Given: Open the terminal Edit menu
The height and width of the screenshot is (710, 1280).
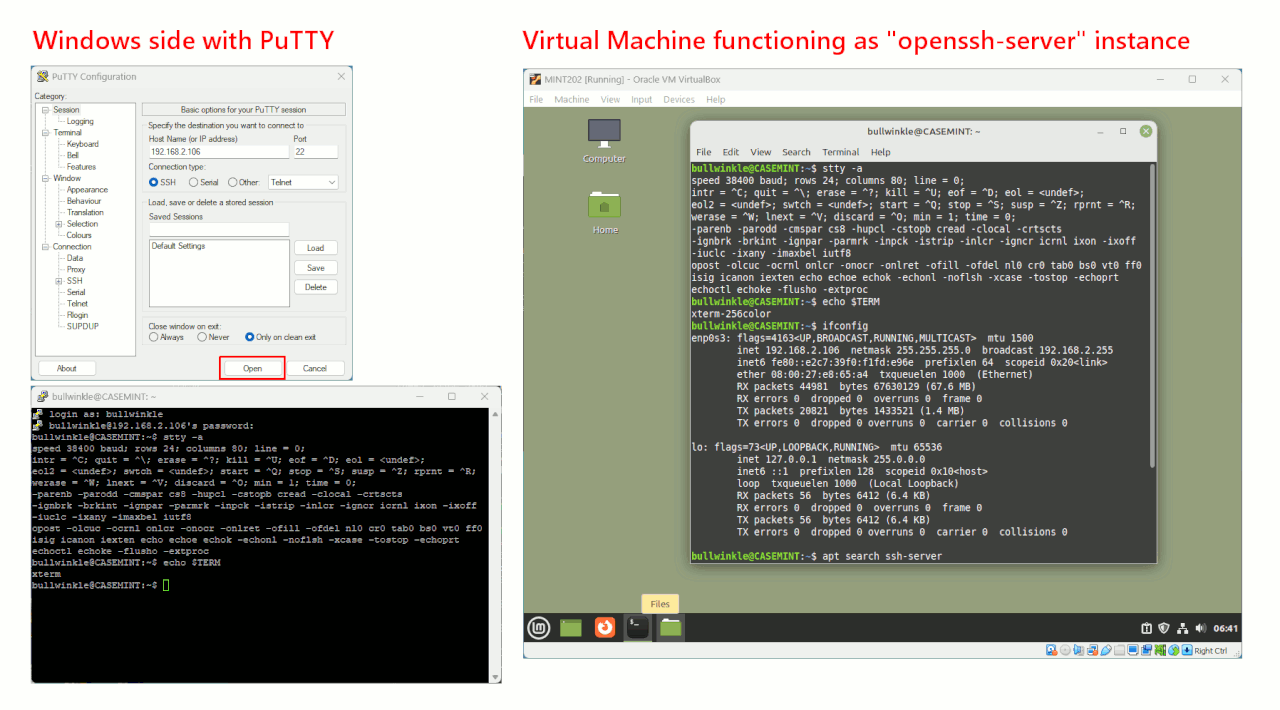Looking at the screenshot, I should pos(731,152).
